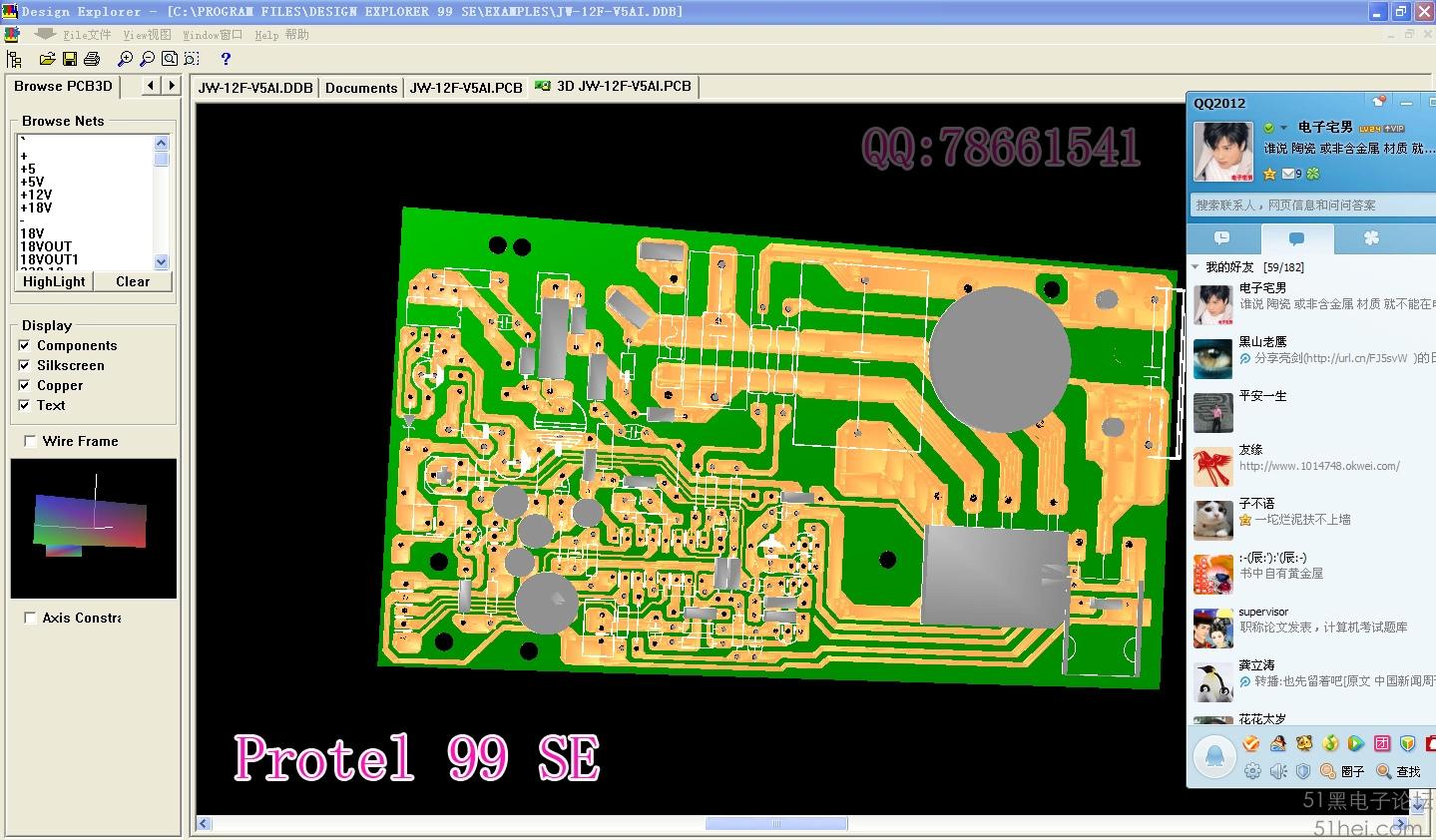Click the QQ 查找 find button
This screenshot has height=840, width=1436.
point(1398,771)
